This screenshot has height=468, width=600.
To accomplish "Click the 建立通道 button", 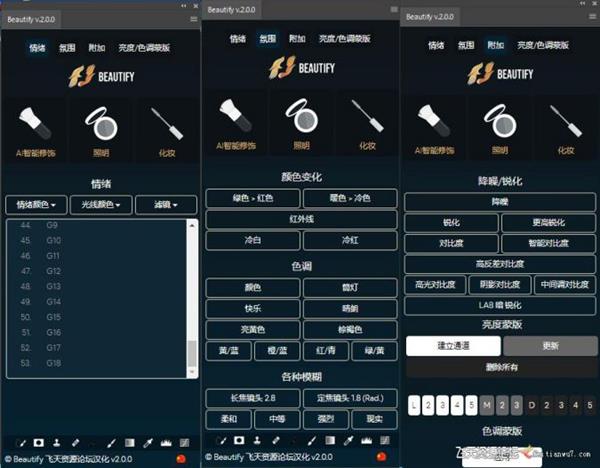I will coord(452,345).
